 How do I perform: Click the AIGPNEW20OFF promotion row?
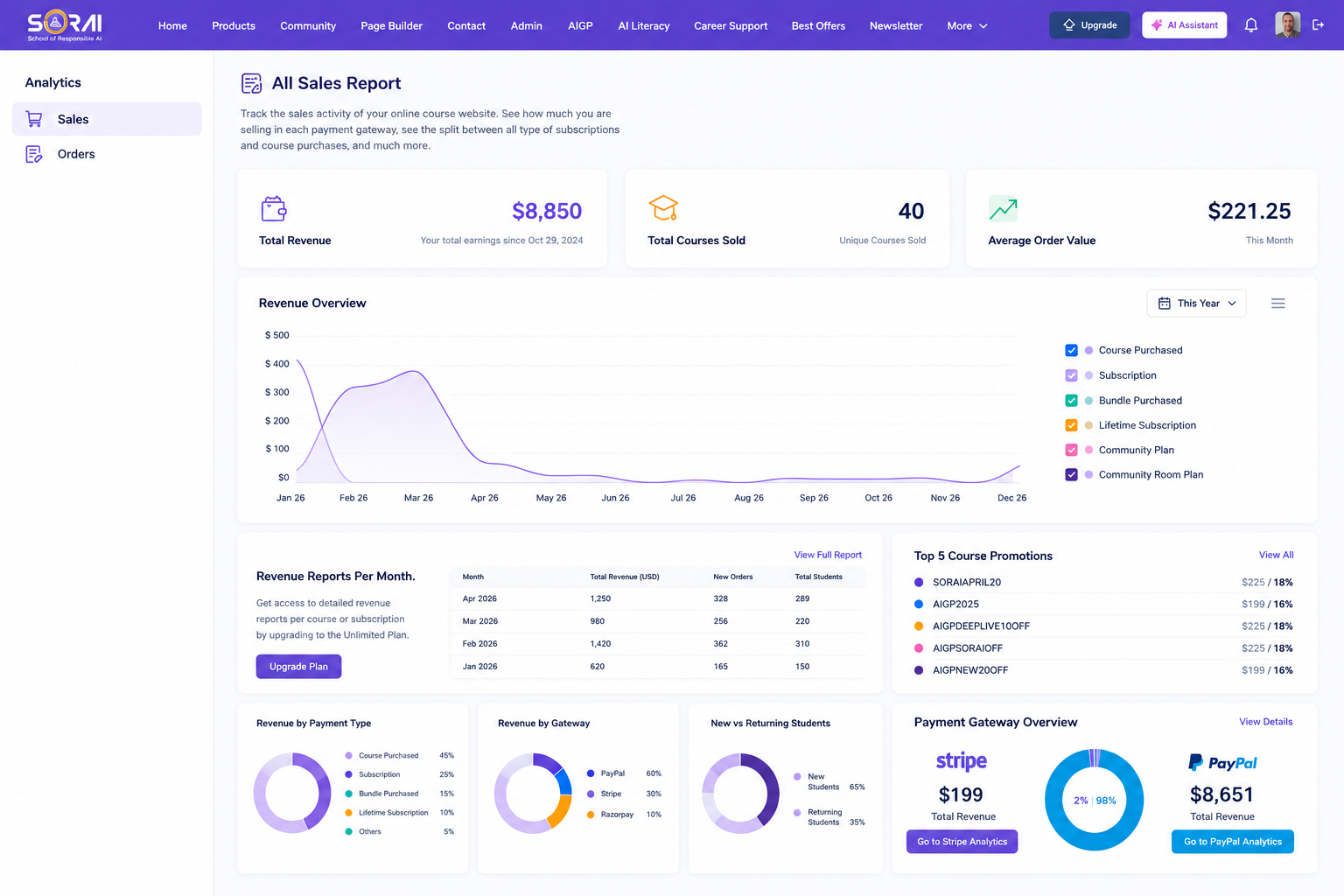[x=1103, y=670]
